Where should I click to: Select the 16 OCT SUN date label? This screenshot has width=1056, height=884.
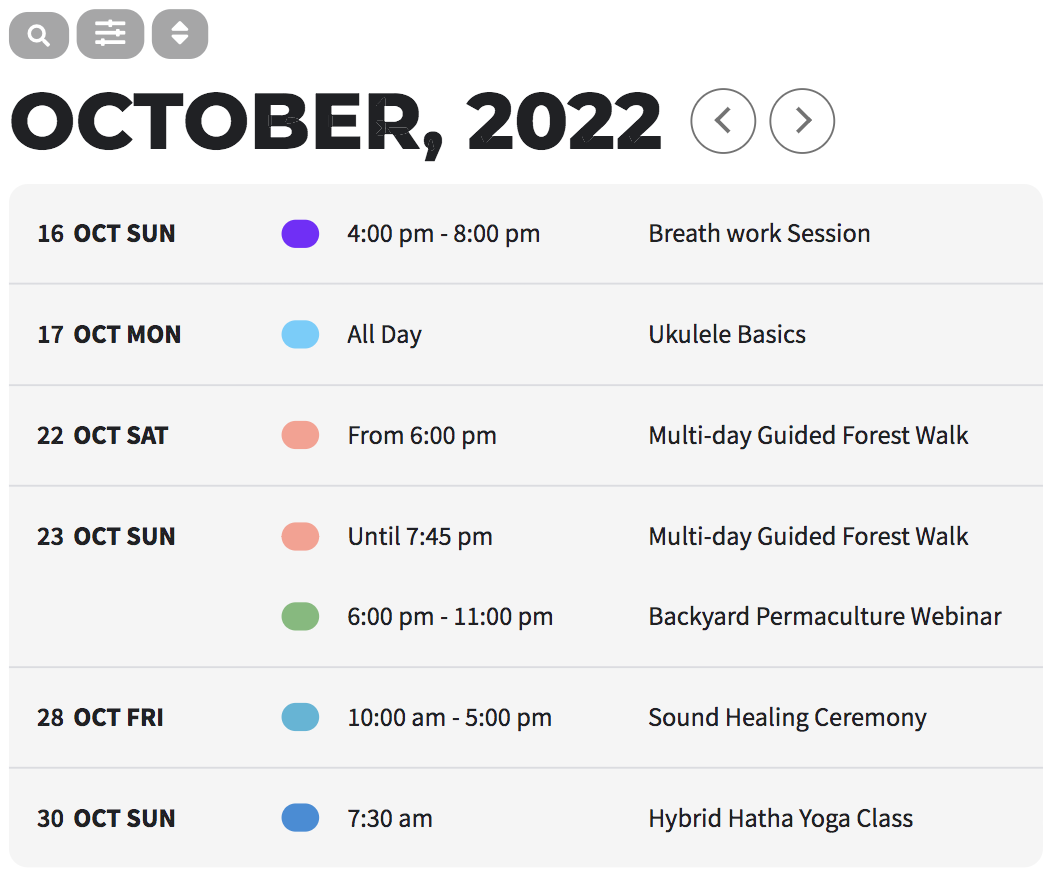click(106, 233)
